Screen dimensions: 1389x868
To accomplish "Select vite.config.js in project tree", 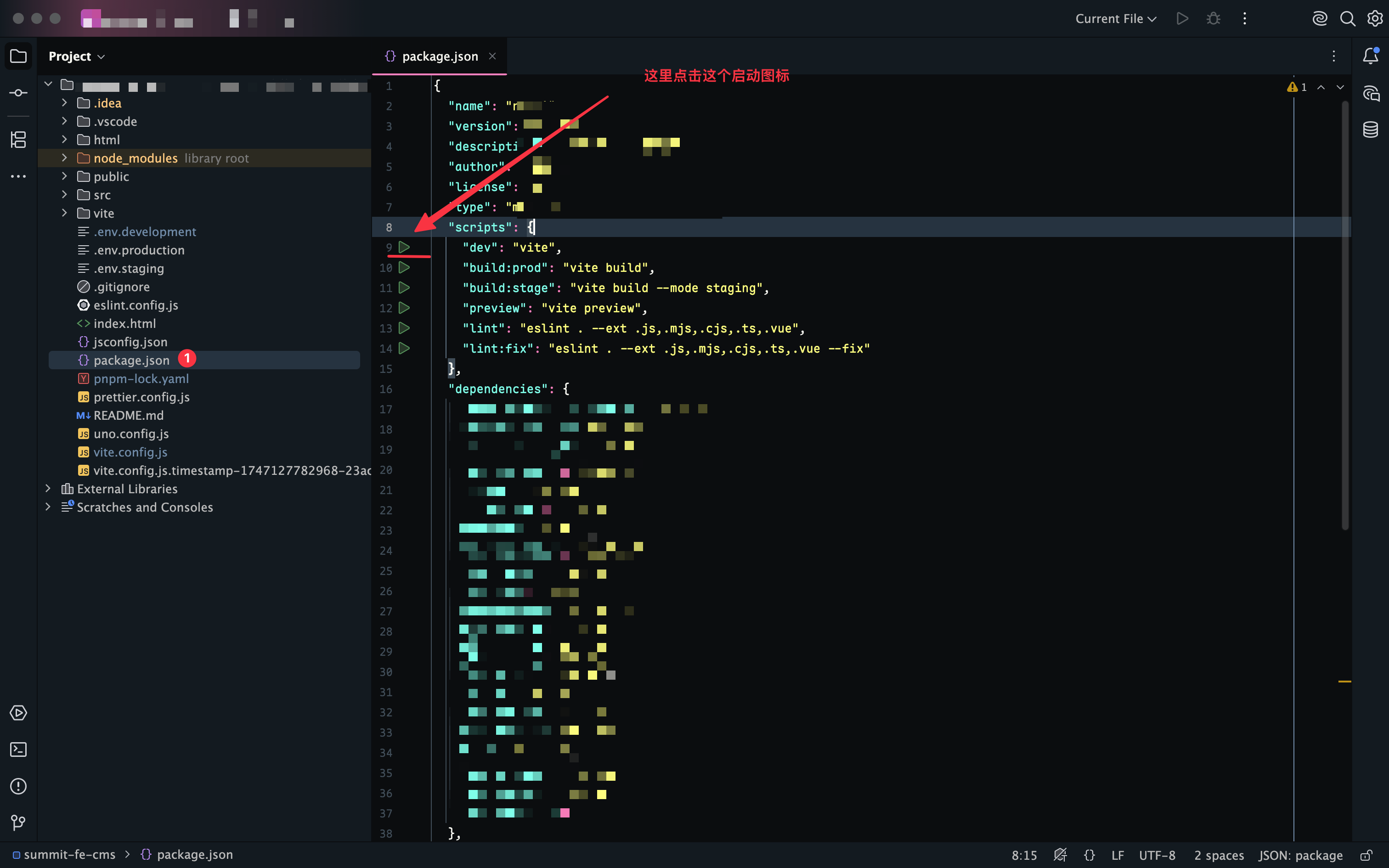I will coord(130,452).
